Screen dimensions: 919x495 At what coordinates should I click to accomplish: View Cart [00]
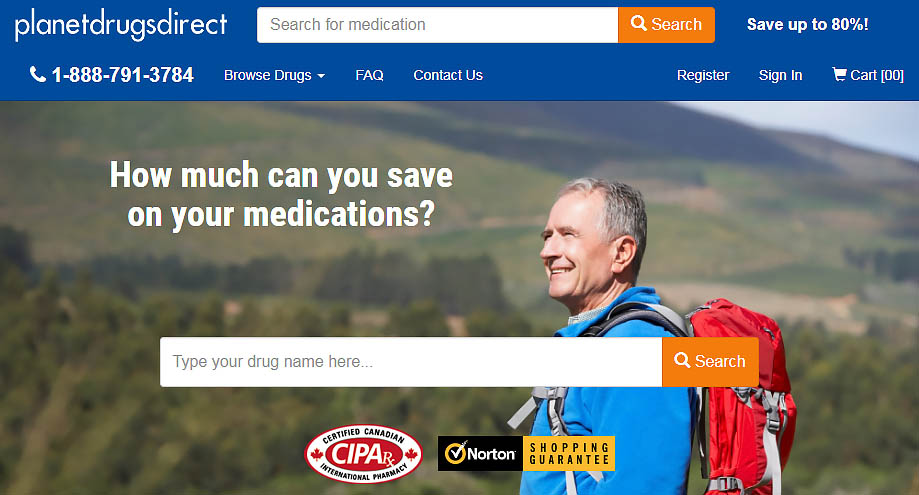(868, 75)
